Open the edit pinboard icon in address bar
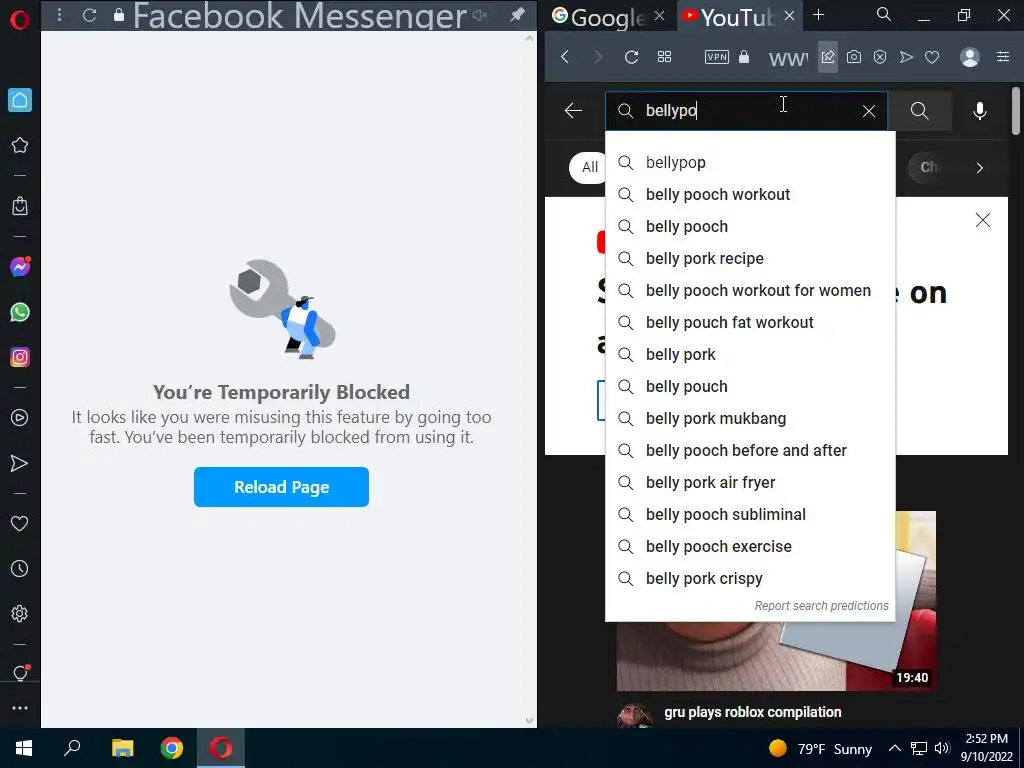Image resolution: width=1024 pixels, height=768 pixels. [x=827, y=57]
